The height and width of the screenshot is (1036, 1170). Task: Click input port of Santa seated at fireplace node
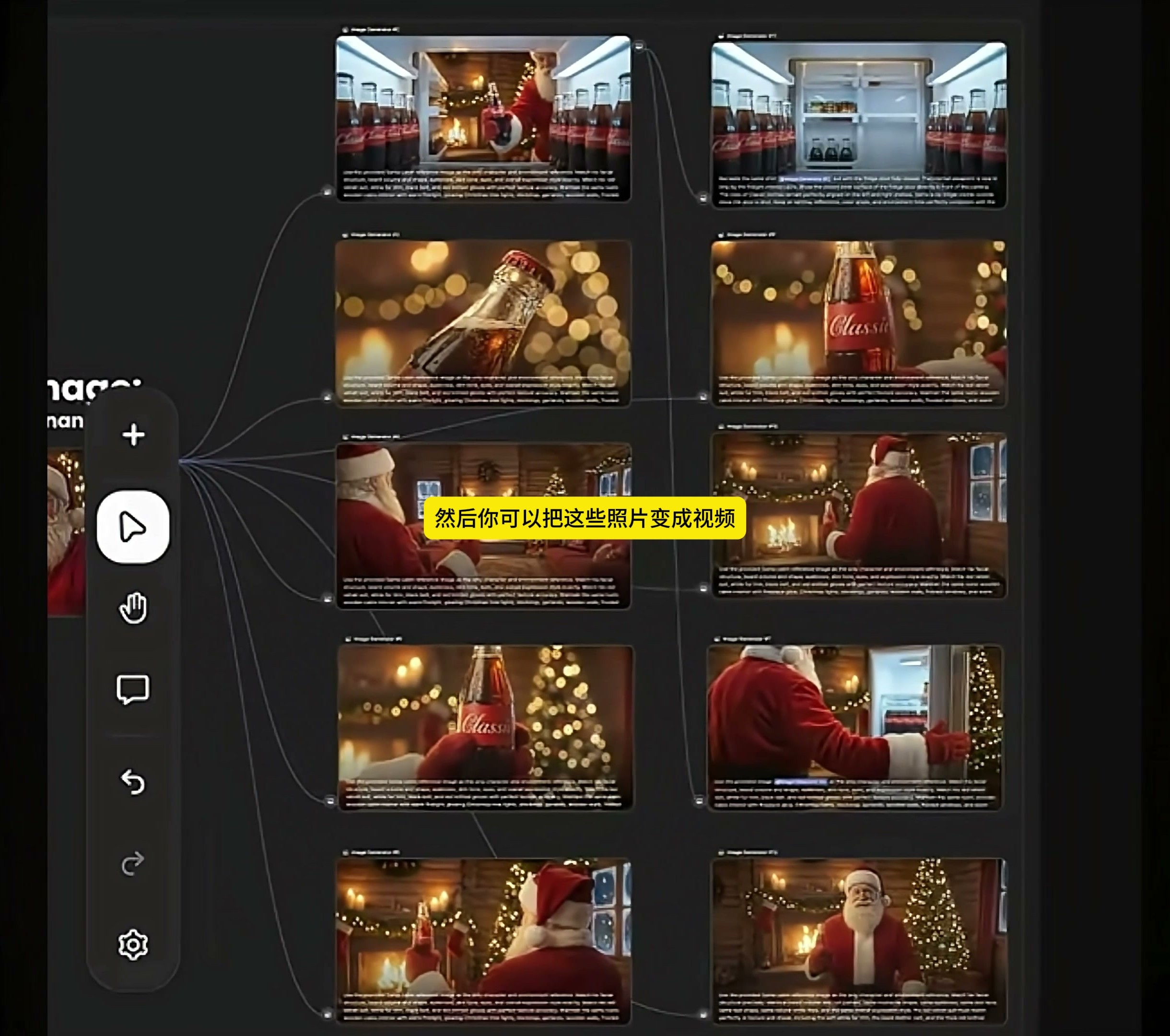(x=703, y=588)
